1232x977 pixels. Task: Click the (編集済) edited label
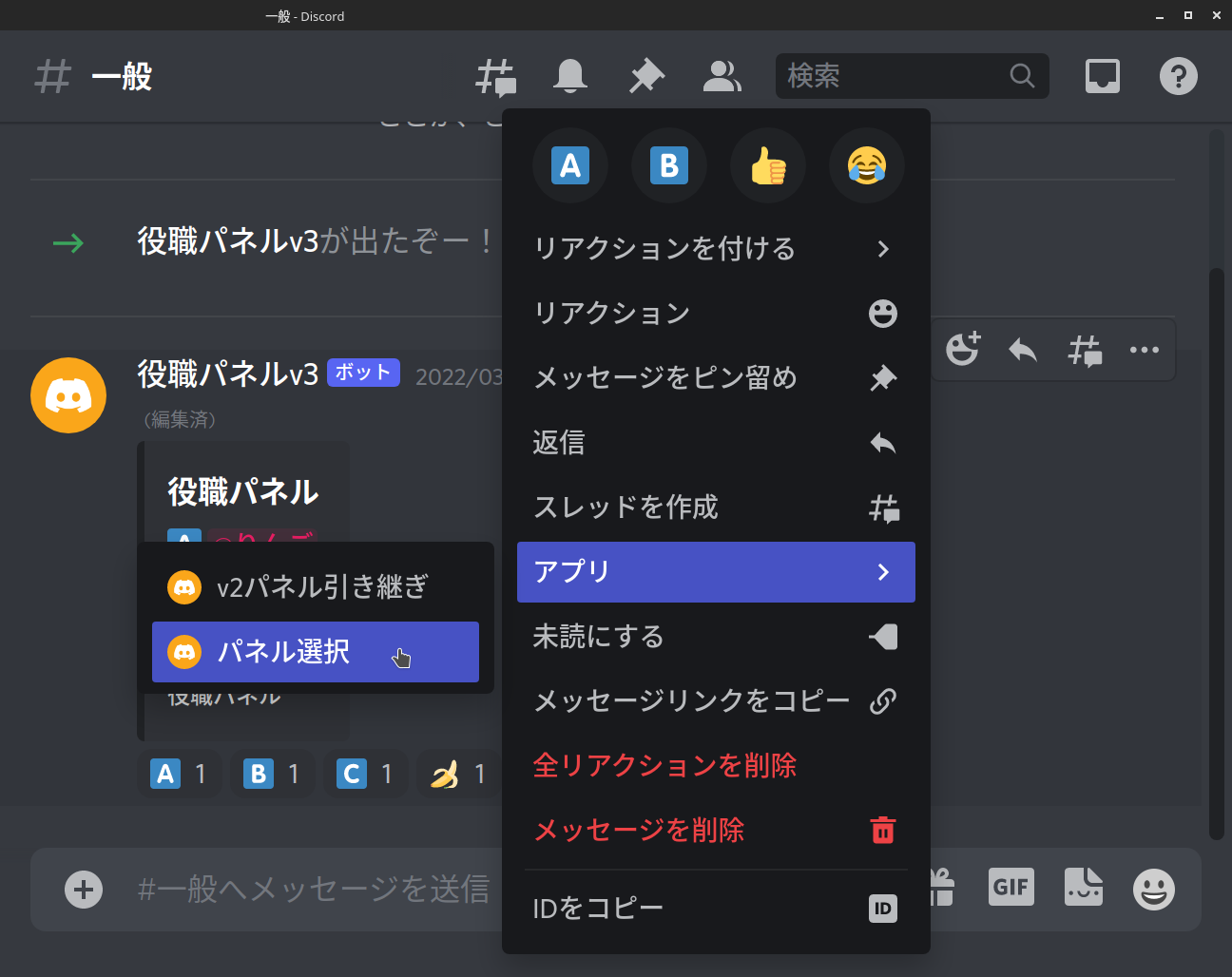point(180,419)
